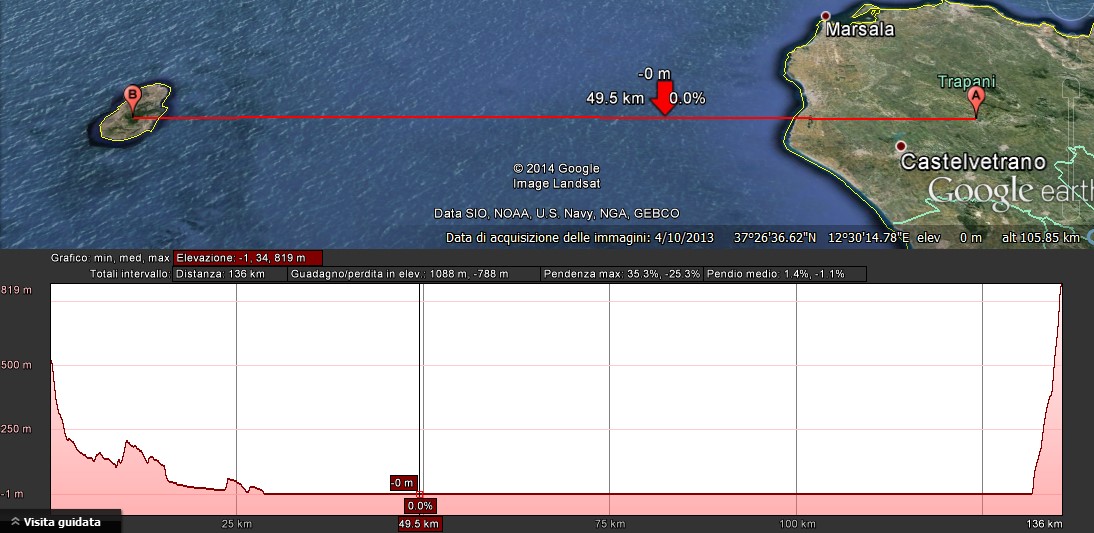Expand the Visita guidata panel
This screenshot has height=533, width=1094.
(x=60, y=522)
